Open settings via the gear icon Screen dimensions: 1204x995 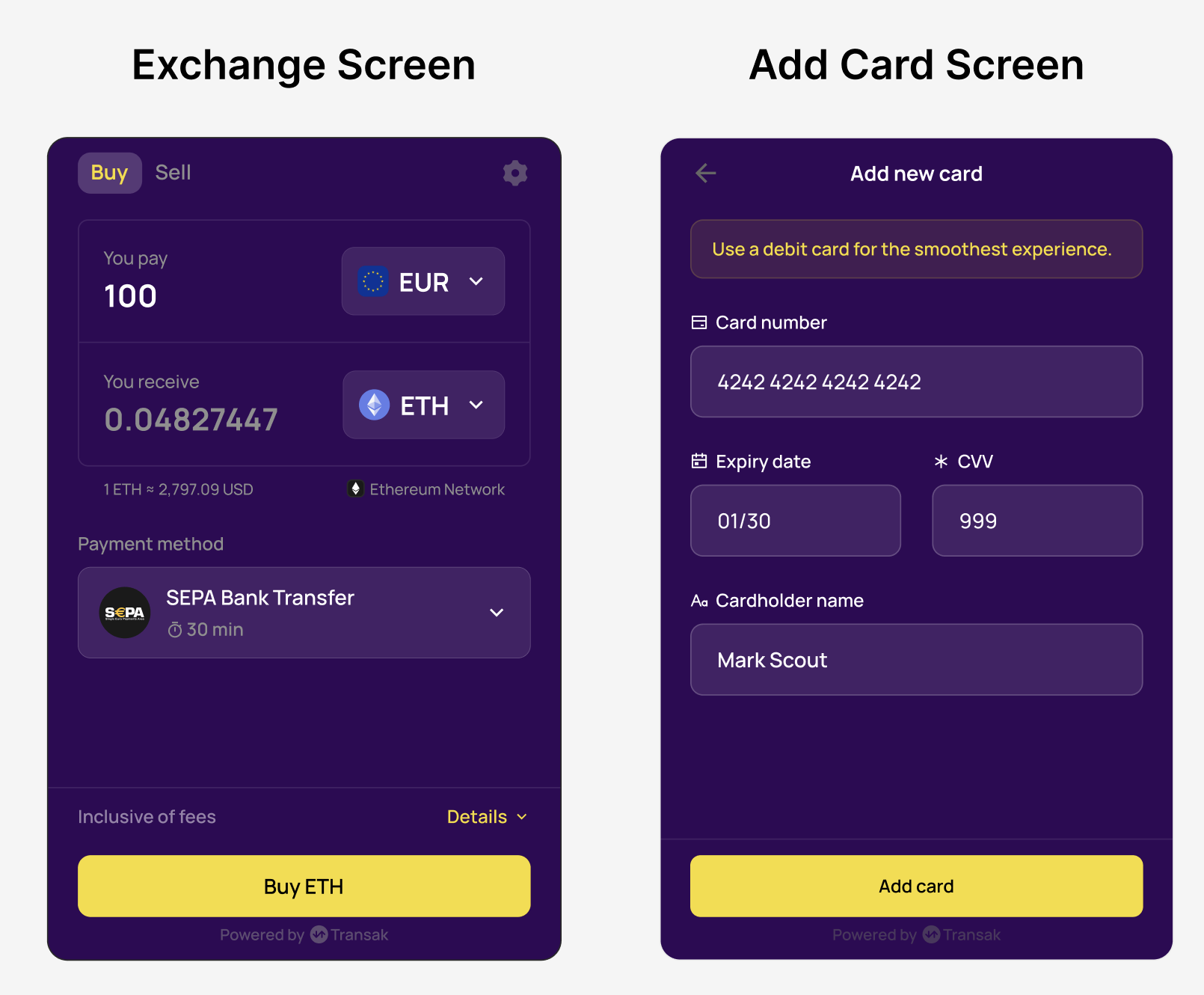pos(515,173)
